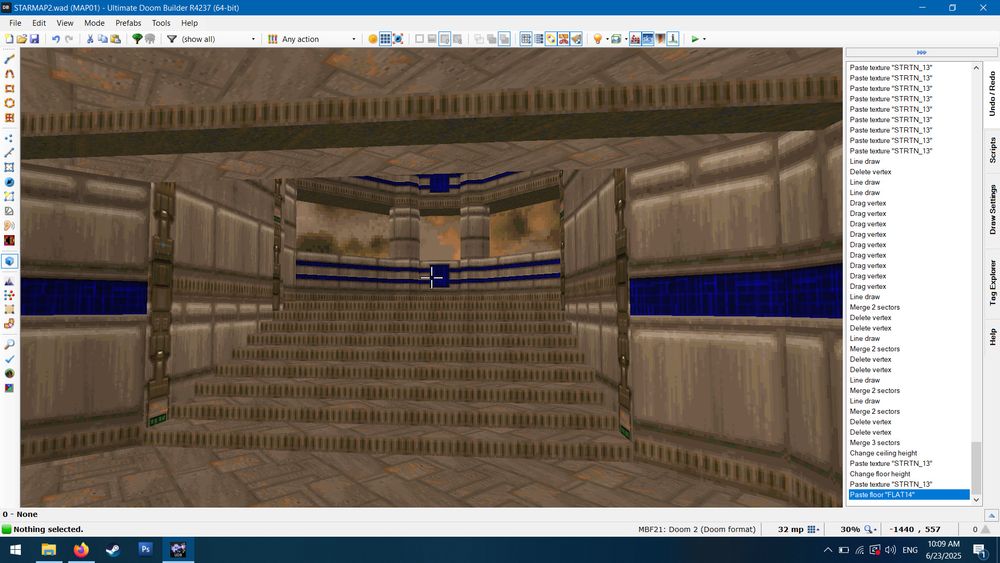Expand the lightbulb dropdown arrow
1000x563 pixels.
click(x=607, y=39)
